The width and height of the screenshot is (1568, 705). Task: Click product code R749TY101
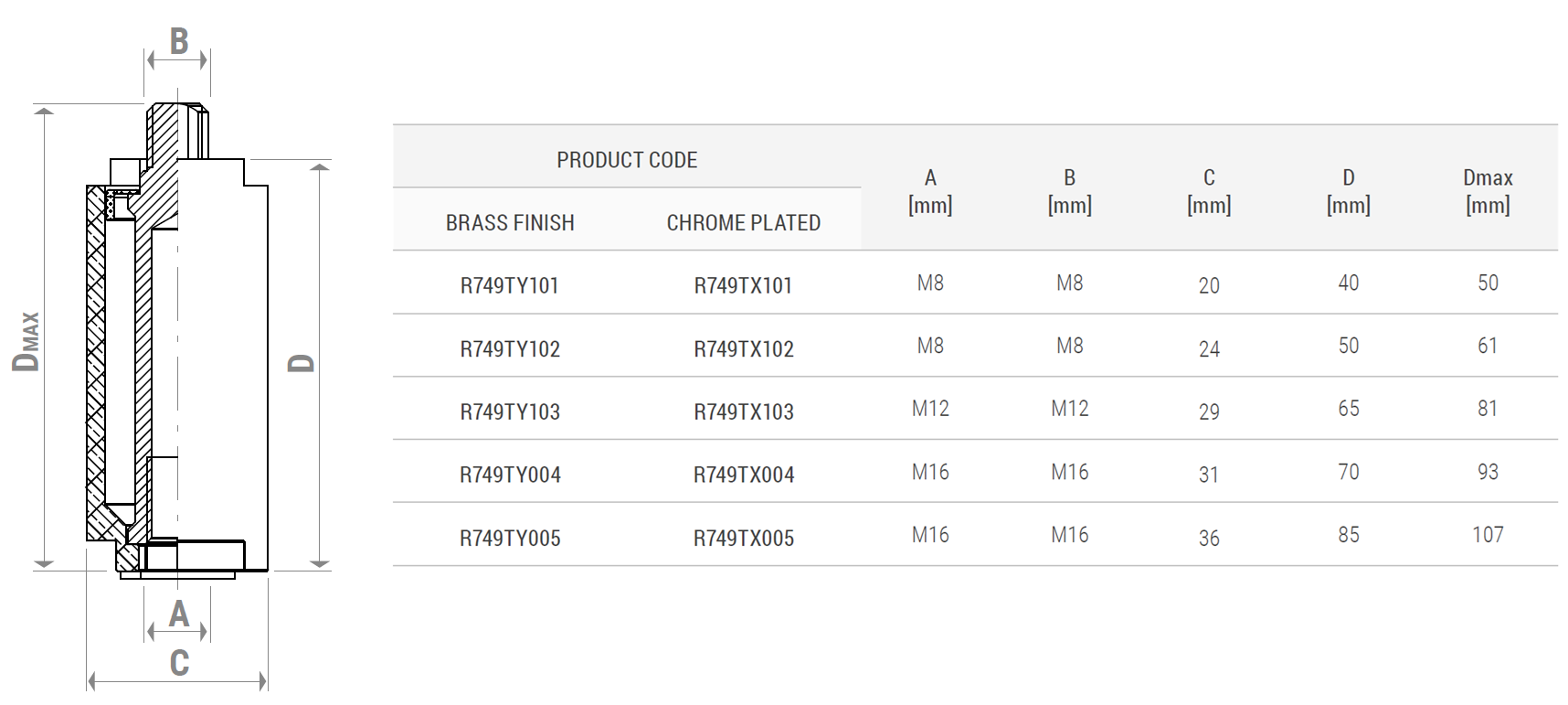click(509, 285)
